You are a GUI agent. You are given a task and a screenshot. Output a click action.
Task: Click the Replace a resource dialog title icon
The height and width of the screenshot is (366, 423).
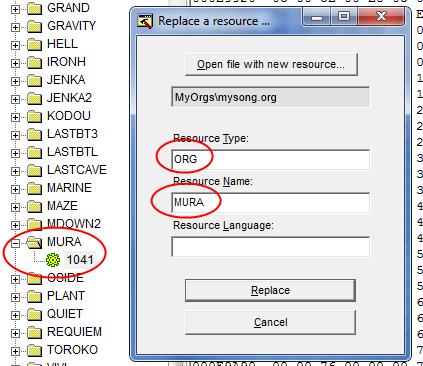pos(145,21)
